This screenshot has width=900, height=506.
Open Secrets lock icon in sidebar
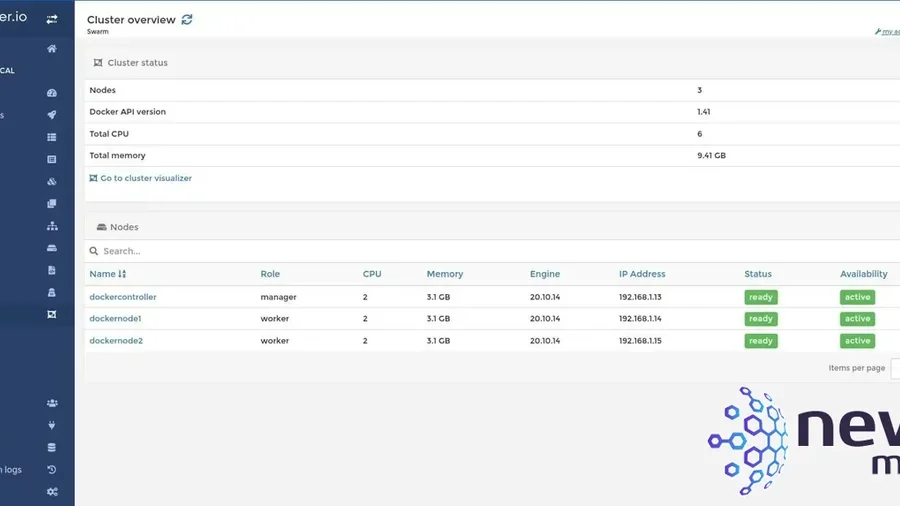tap(52, 293)
